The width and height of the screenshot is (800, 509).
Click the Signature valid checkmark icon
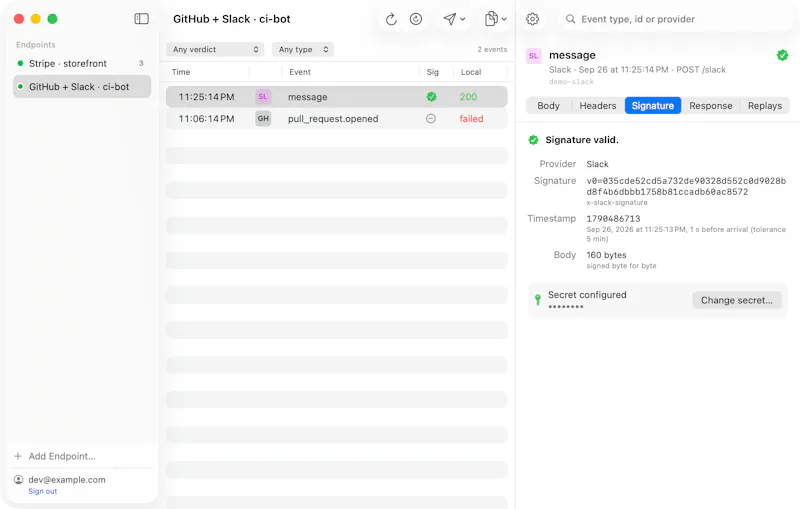[533, 140]
